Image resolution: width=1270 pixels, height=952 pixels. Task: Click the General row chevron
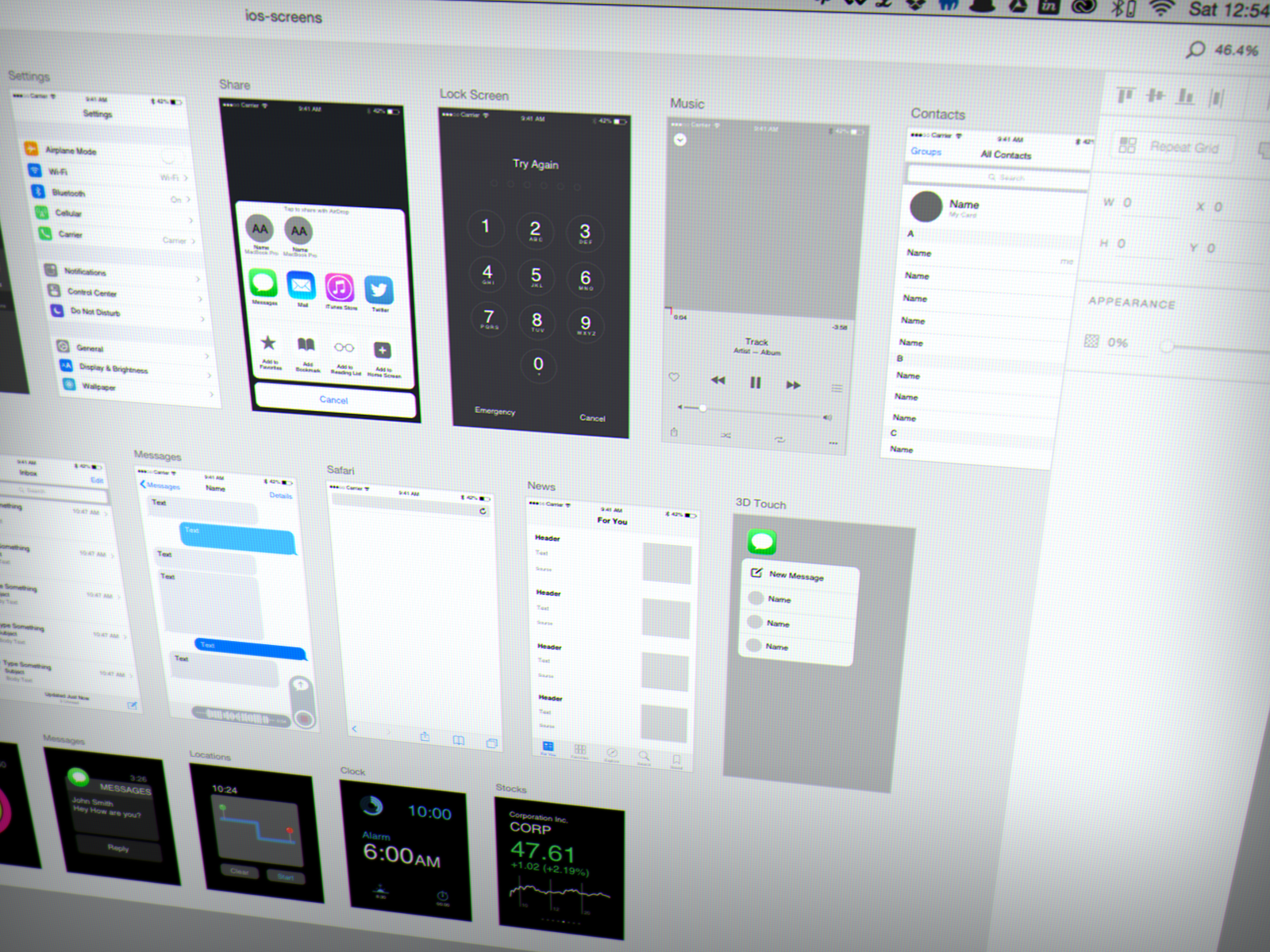click(206, 356)
